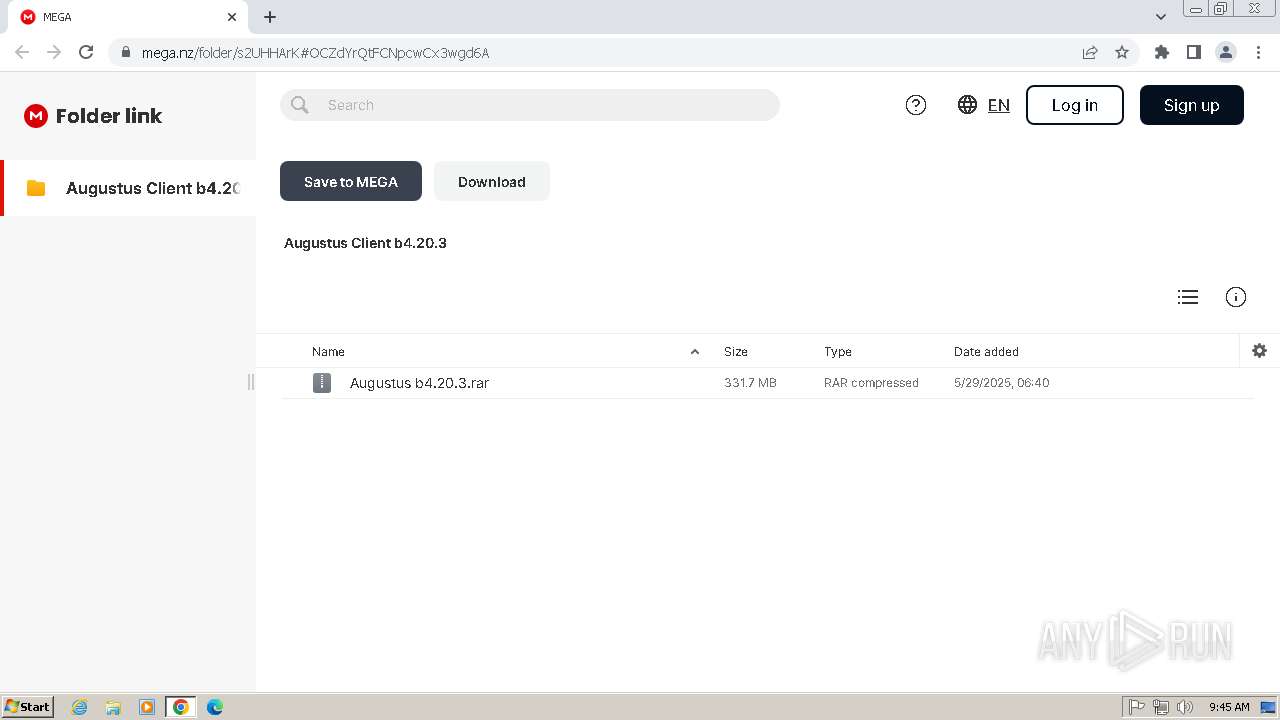Open Internet Explorer from taskbar
1280x720 pixels.
pyautogui.click(x=80, y=707)
